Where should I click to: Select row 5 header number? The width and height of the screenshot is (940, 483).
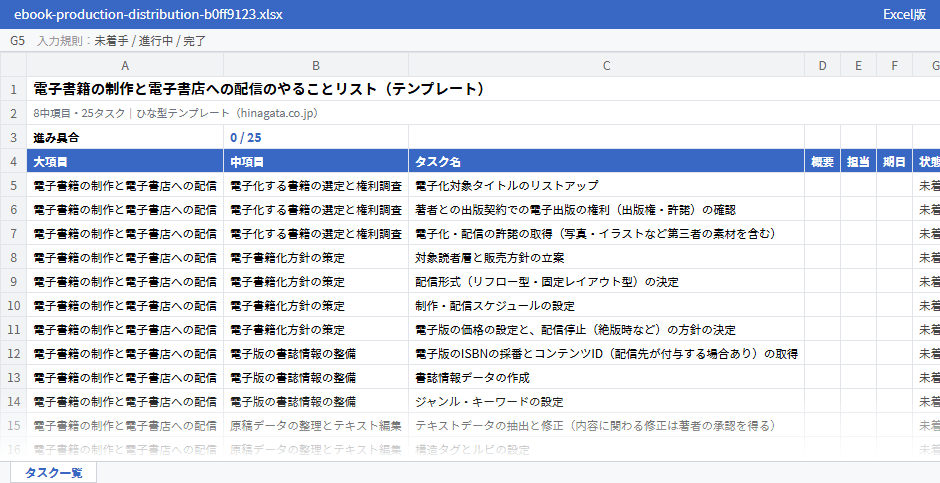(x=13, y=185)
